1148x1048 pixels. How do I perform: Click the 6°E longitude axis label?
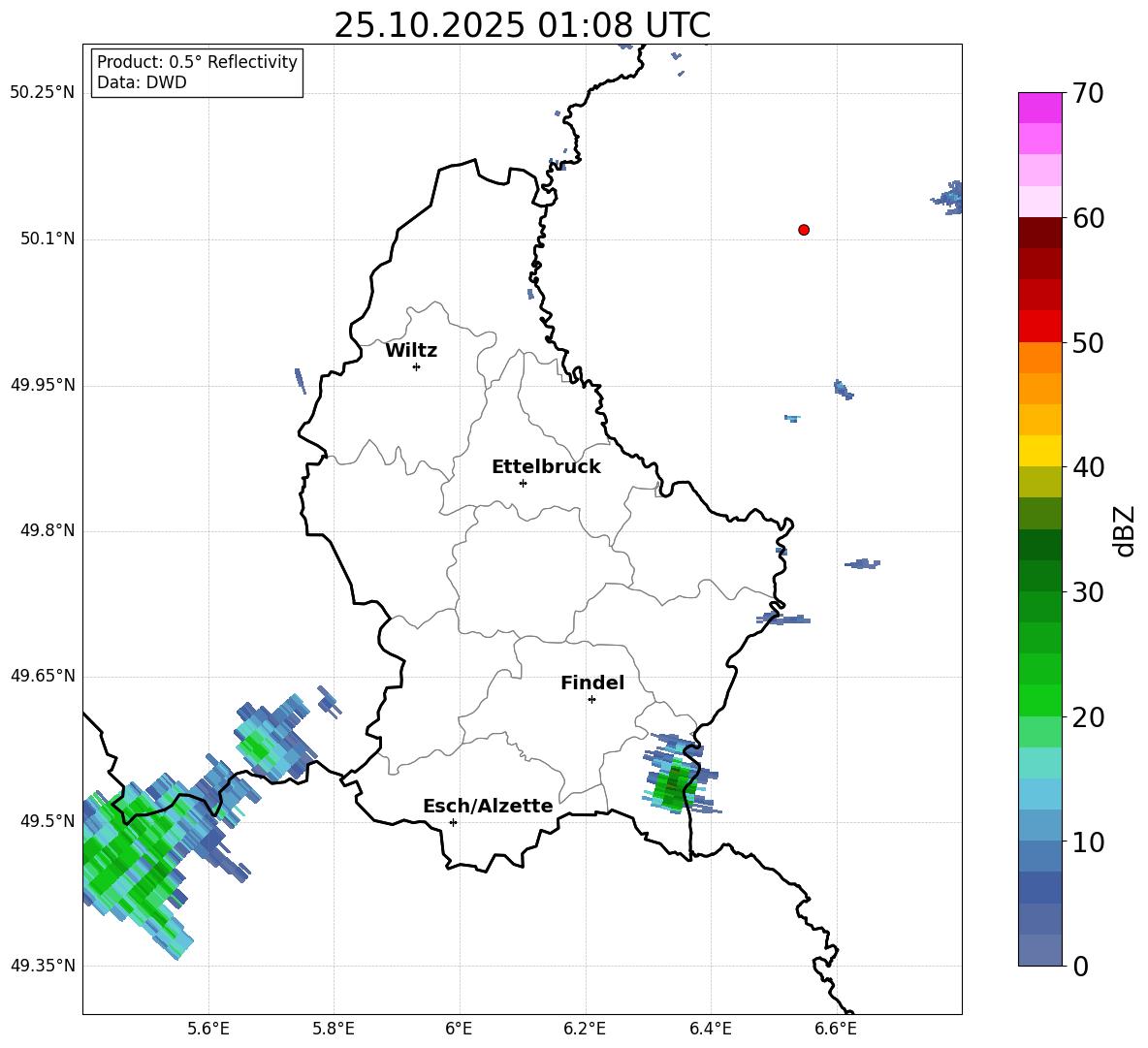click(459, 1029)
